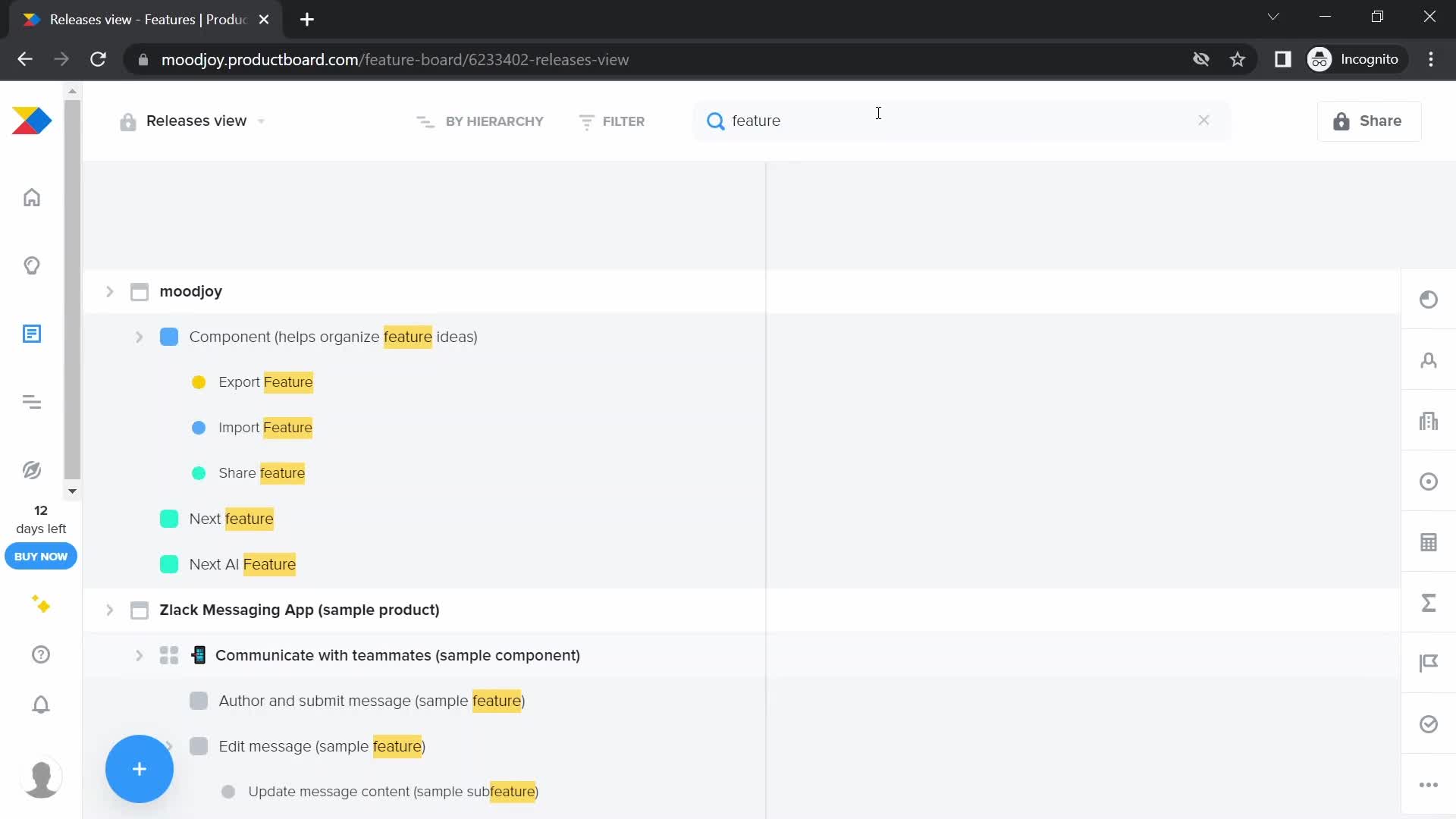Open the notifications bell icon
1456x819 pixels.
click(41, 704)
